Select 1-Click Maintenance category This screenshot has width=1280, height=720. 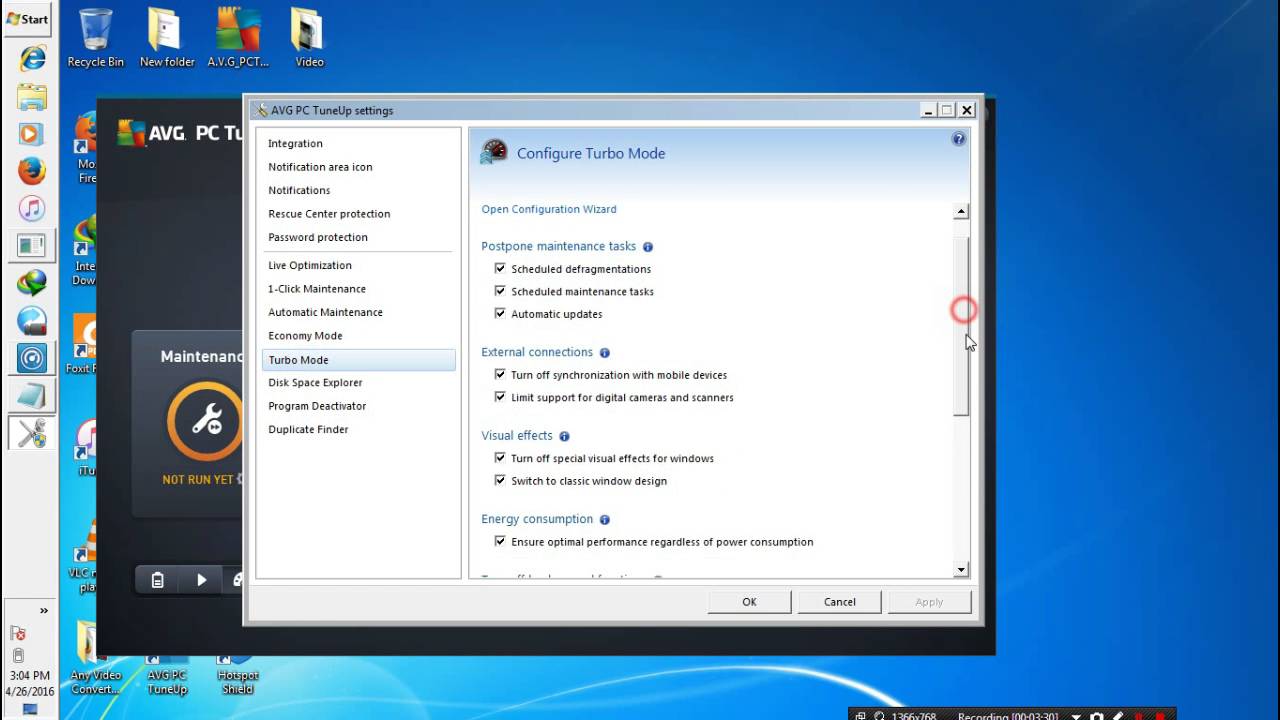pyautogui.click(x=317, y=289)
